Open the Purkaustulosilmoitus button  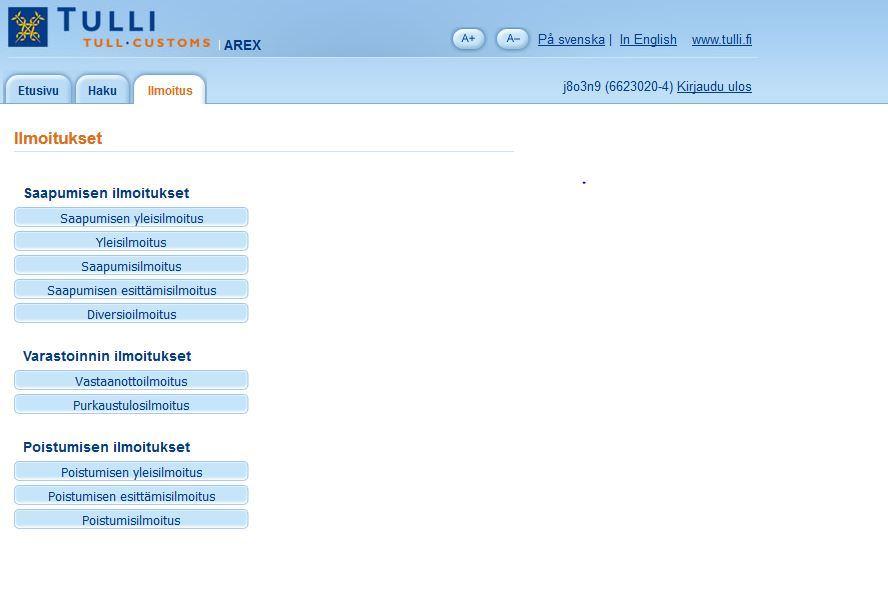[131, 404]
